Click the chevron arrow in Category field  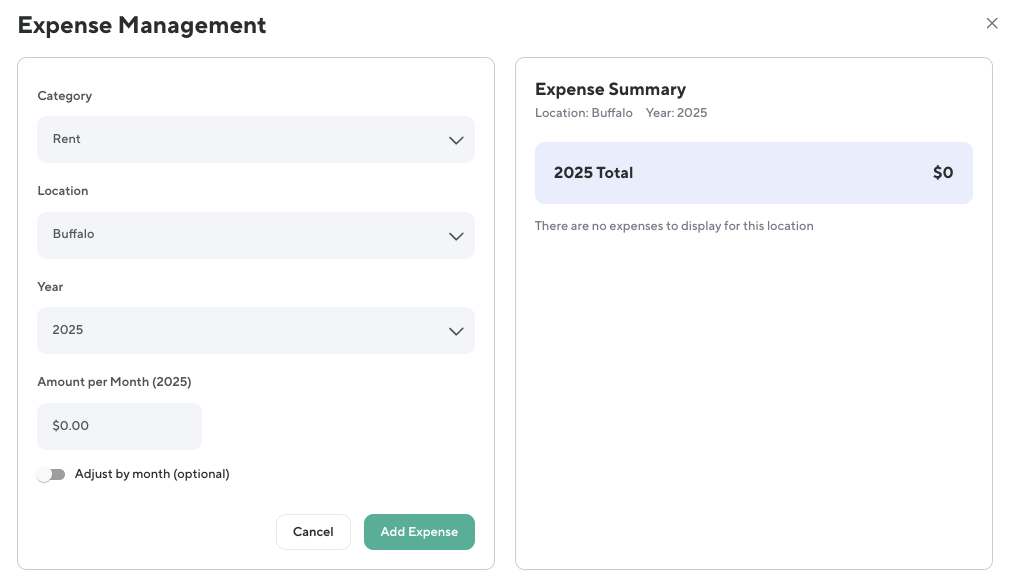[x=456, y=140]
